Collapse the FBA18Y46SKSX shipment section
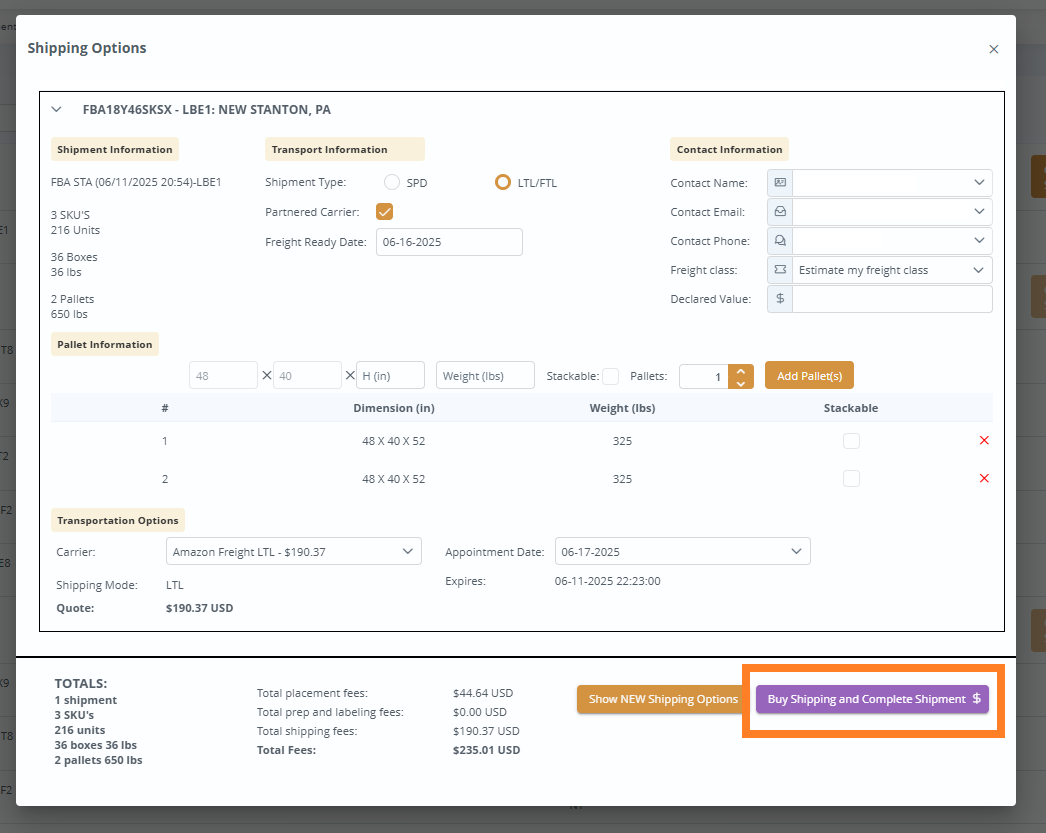The height and width of the screenshot is (833, 1046). 57,109
